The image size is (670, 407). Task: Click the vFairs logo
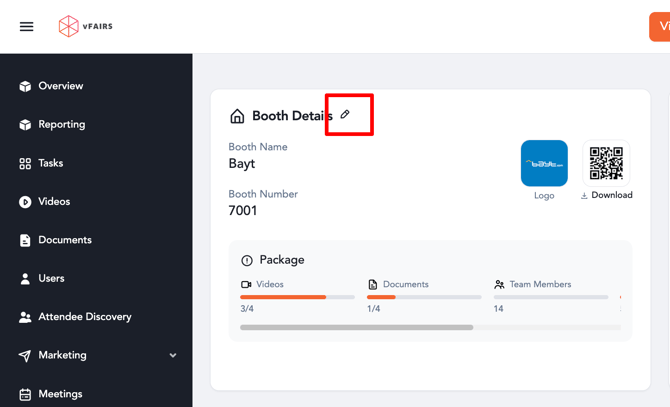click(x=85, y=27)
